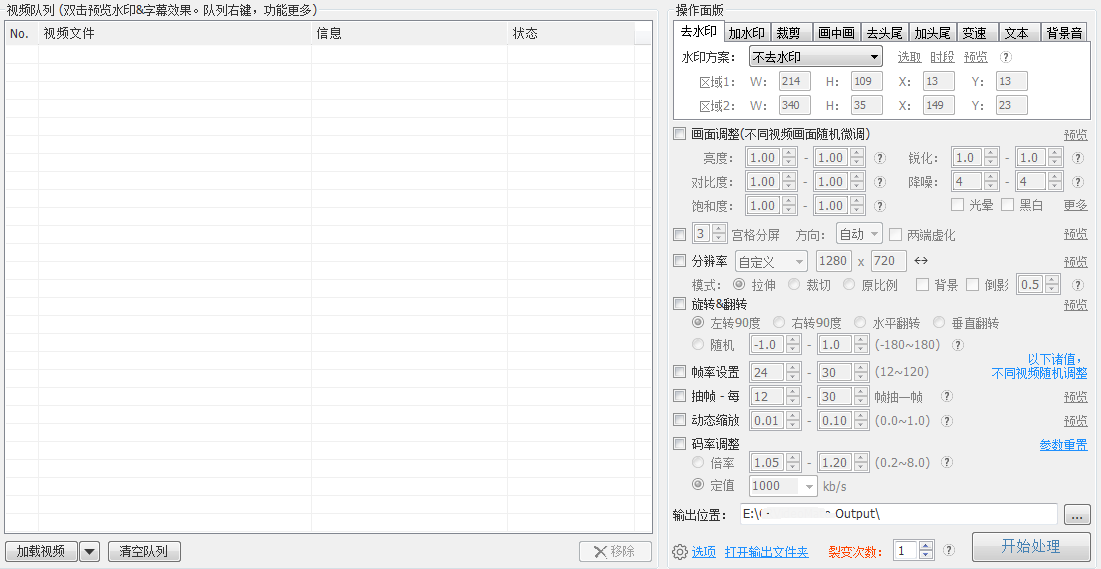The width and height of the screenshot is (1101, 569).
Task: Enable the 旋转&翻转 checkbox
Action: click(x=680, y=304)
